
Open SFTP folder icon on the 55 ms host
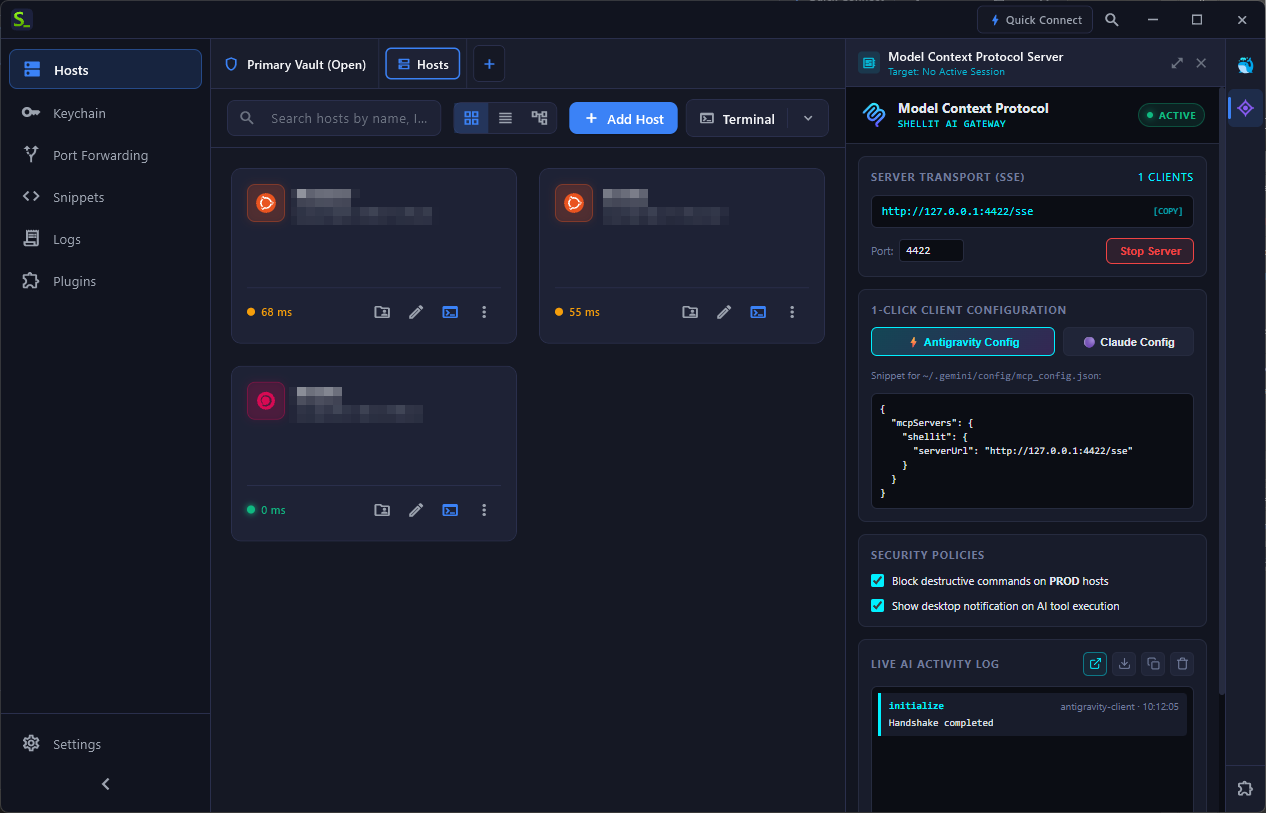(x=690, y=312)
